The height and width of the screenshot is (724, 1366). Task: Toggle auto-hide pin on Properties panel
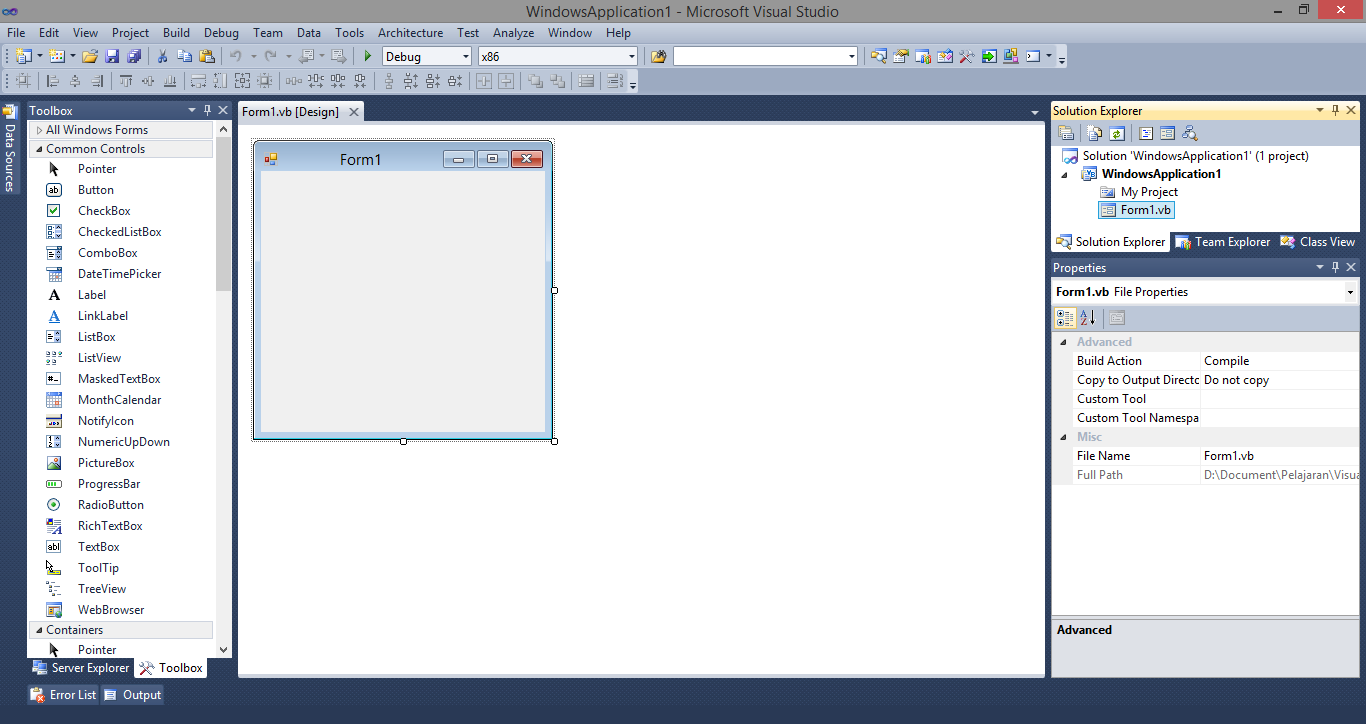(1335, 267)
